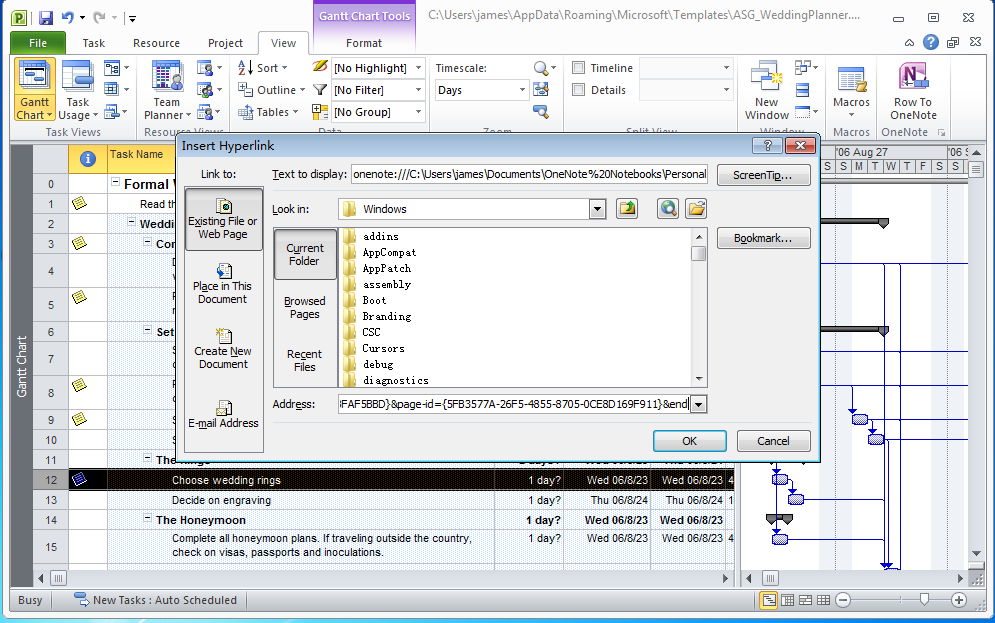
Task: Enable the Timeline checkbox
Action: click(578, 68)
